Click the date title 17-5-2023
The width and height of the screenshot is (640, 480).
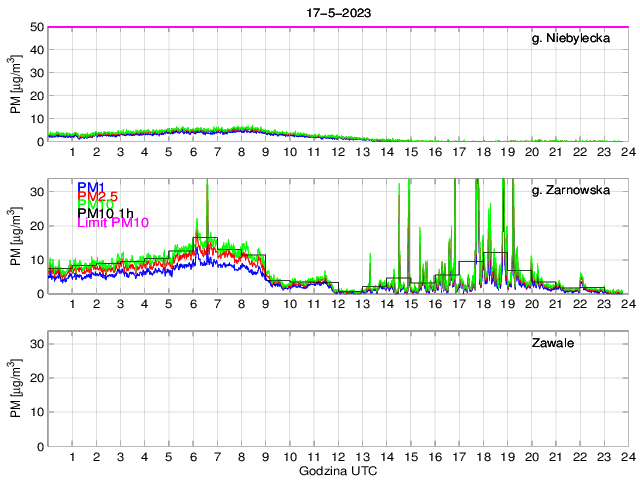tap(337, 12)
